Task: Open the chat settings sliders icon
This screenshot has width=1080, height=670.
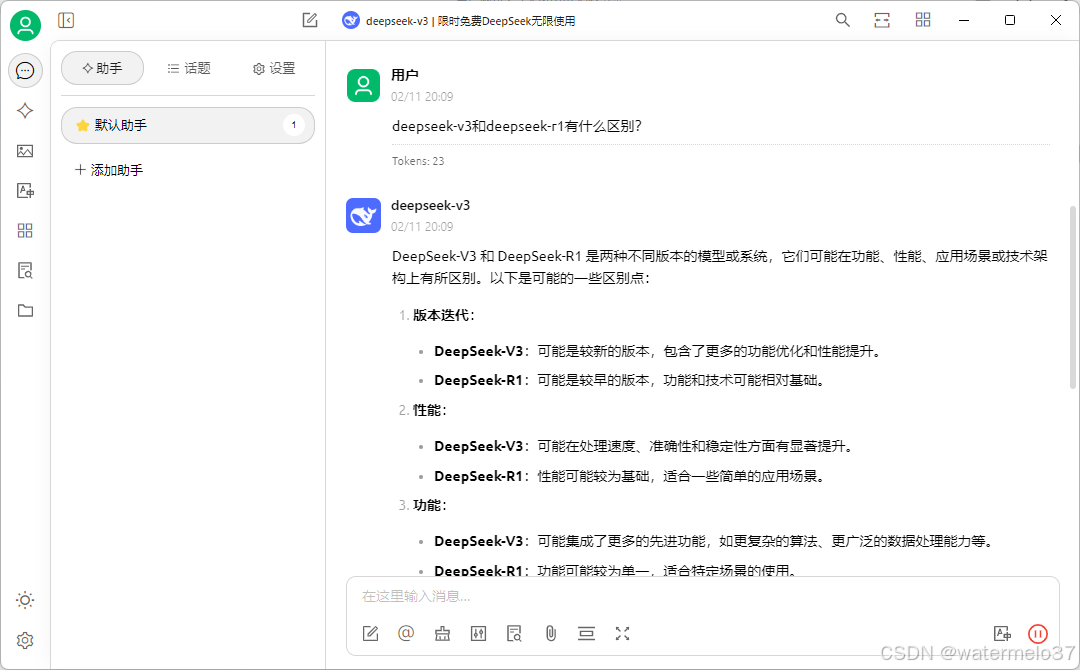Action: pyautogui.click(x=478, y=633)
